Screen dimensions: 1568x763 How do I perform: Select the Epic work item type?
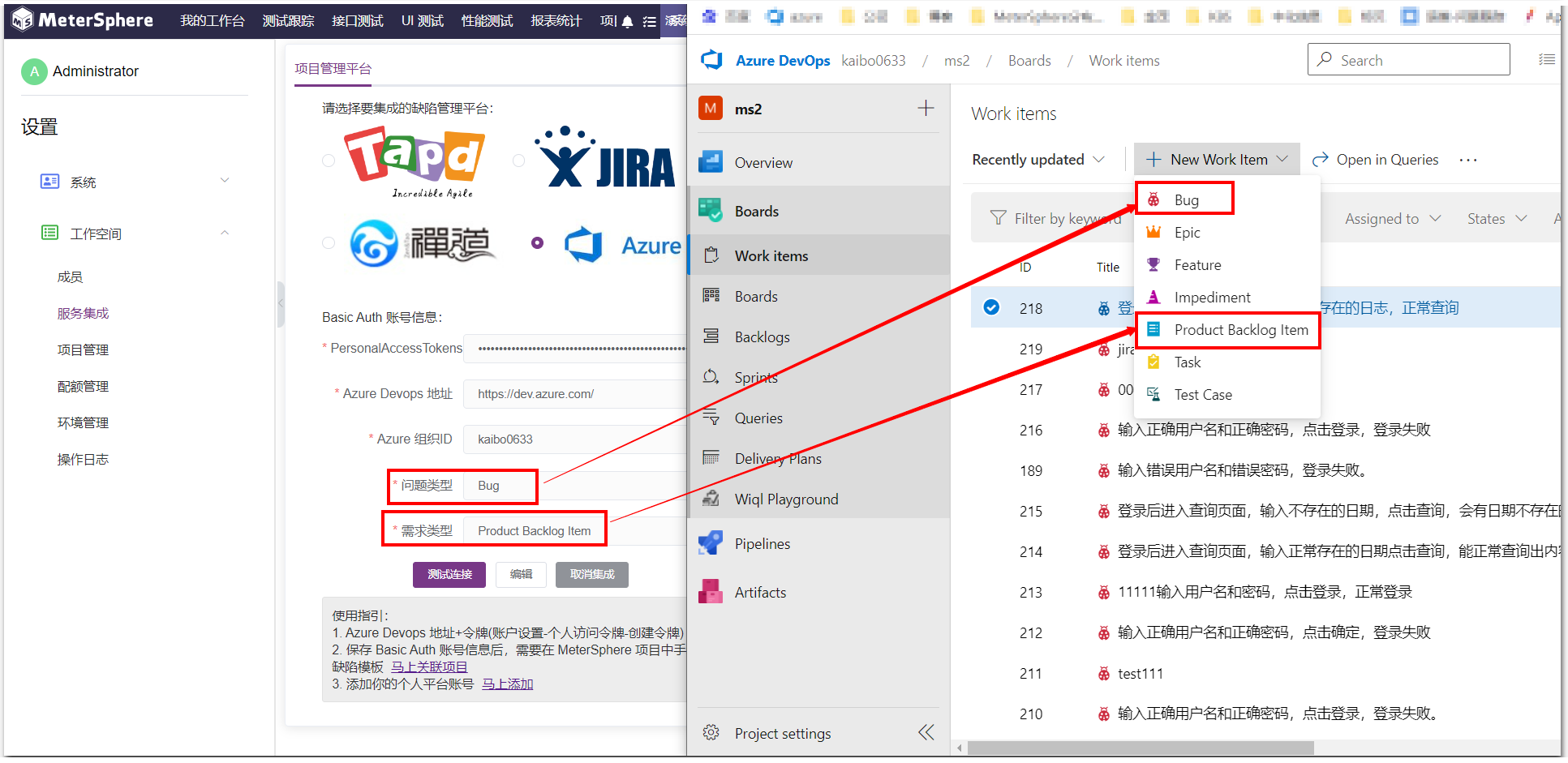pyautogui.click(x=1186, y=232)
